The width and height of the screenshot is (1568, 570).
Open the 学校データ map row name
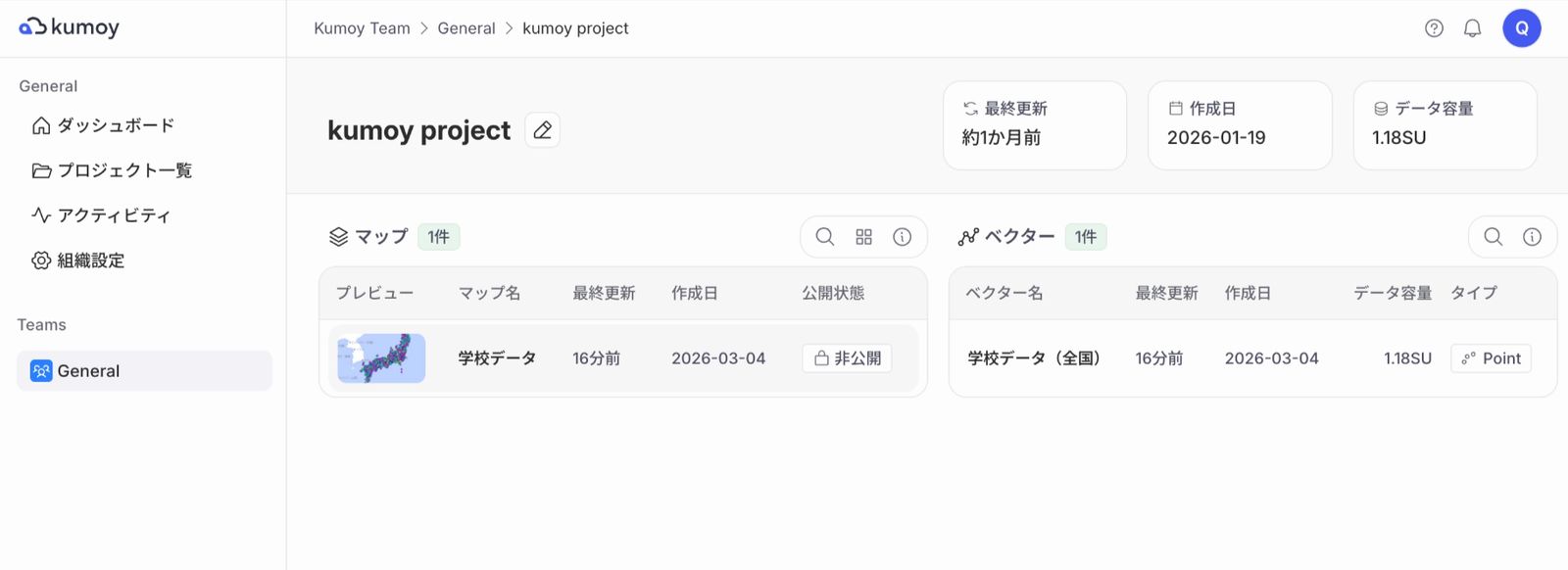pos(497,358)
